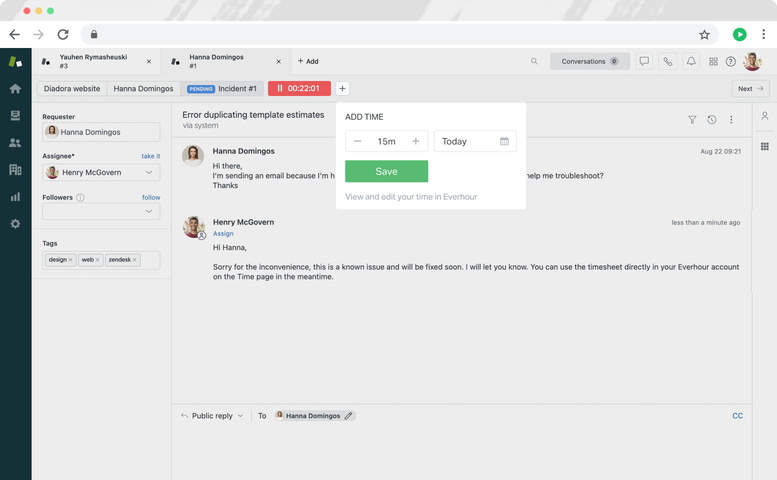This screenshot has width=777, height=480.
Task: Close the Hanna Domingos #1 tab
Action: [x=278, y=61]
